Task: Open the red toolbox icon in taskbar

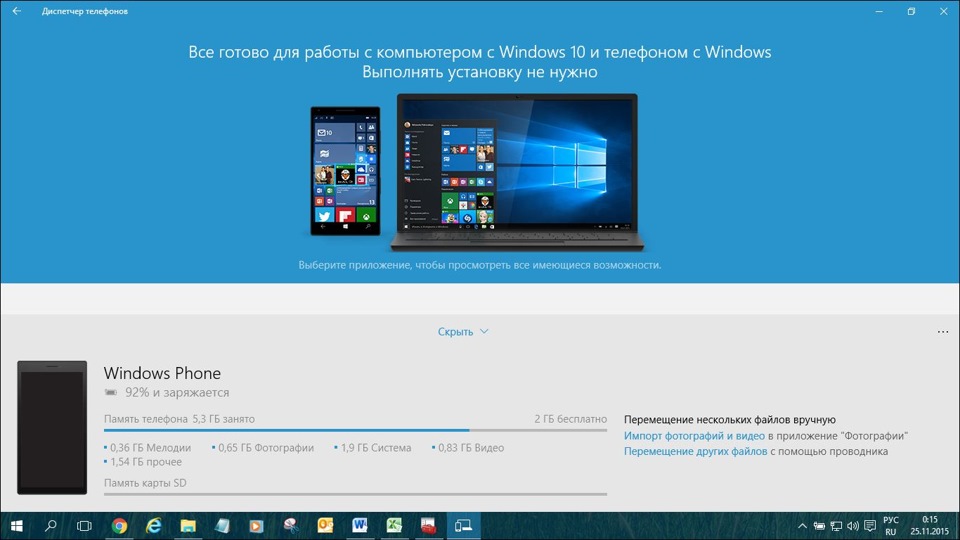Action: point(428,526)
